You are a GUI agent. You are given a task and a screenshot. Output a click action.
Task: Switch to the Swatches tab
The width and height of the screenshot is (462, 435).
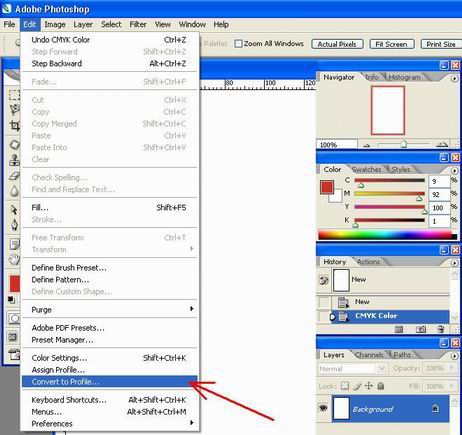[x=366, y=169]
